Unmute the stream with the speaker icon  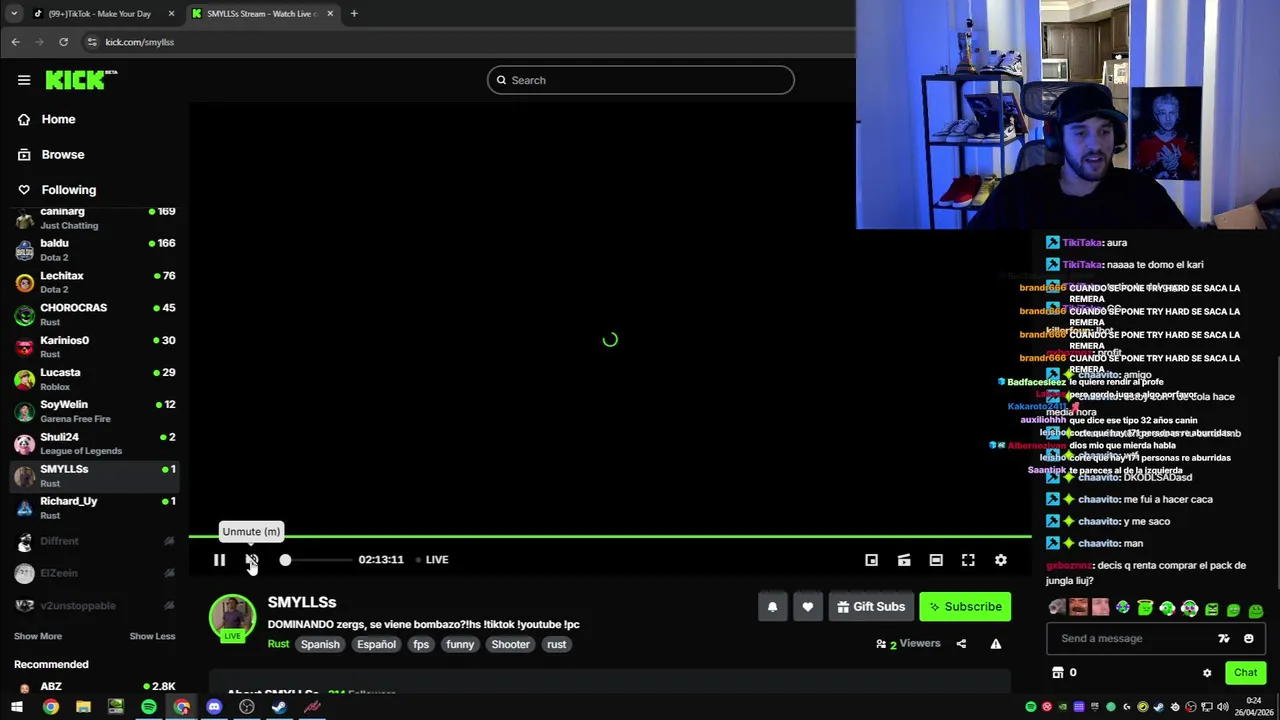(252, 560)
